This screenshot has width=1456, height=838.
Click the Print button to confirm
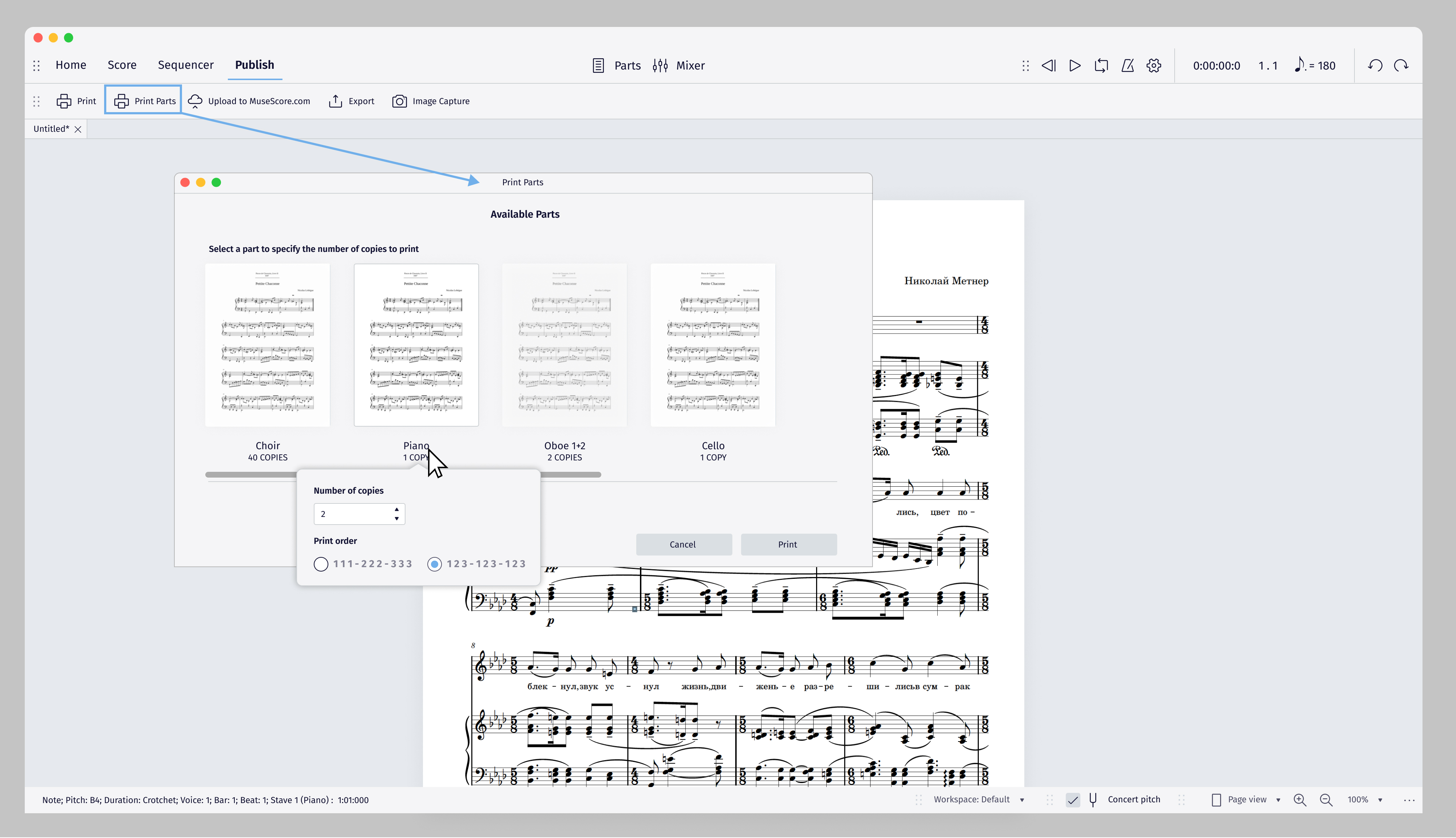point(787,544)
